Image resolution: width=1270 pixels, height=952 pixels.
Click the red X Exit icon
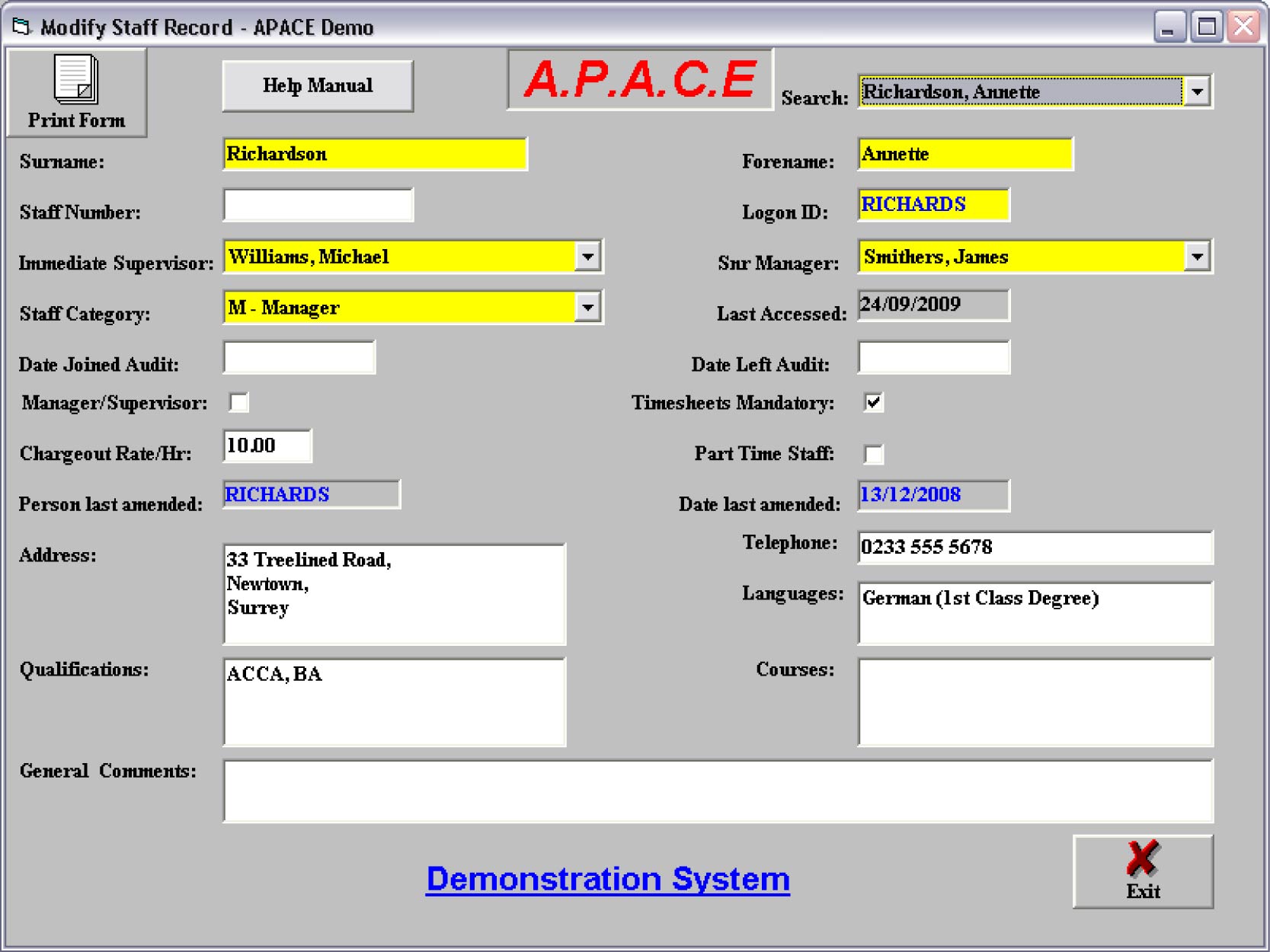1142,859
